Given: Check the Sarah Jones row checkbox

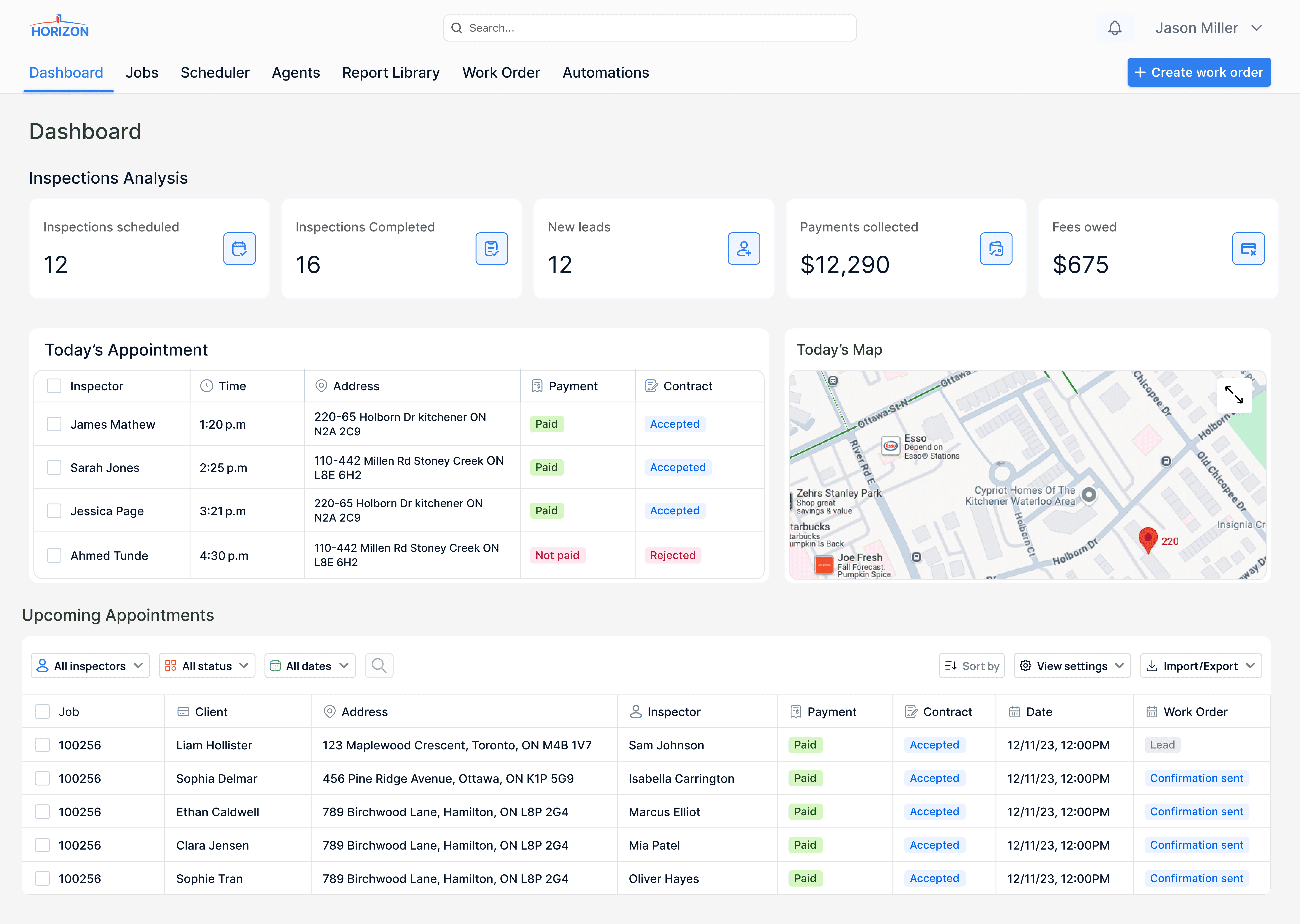Looking at the screenshot, I should click(54, 467).
